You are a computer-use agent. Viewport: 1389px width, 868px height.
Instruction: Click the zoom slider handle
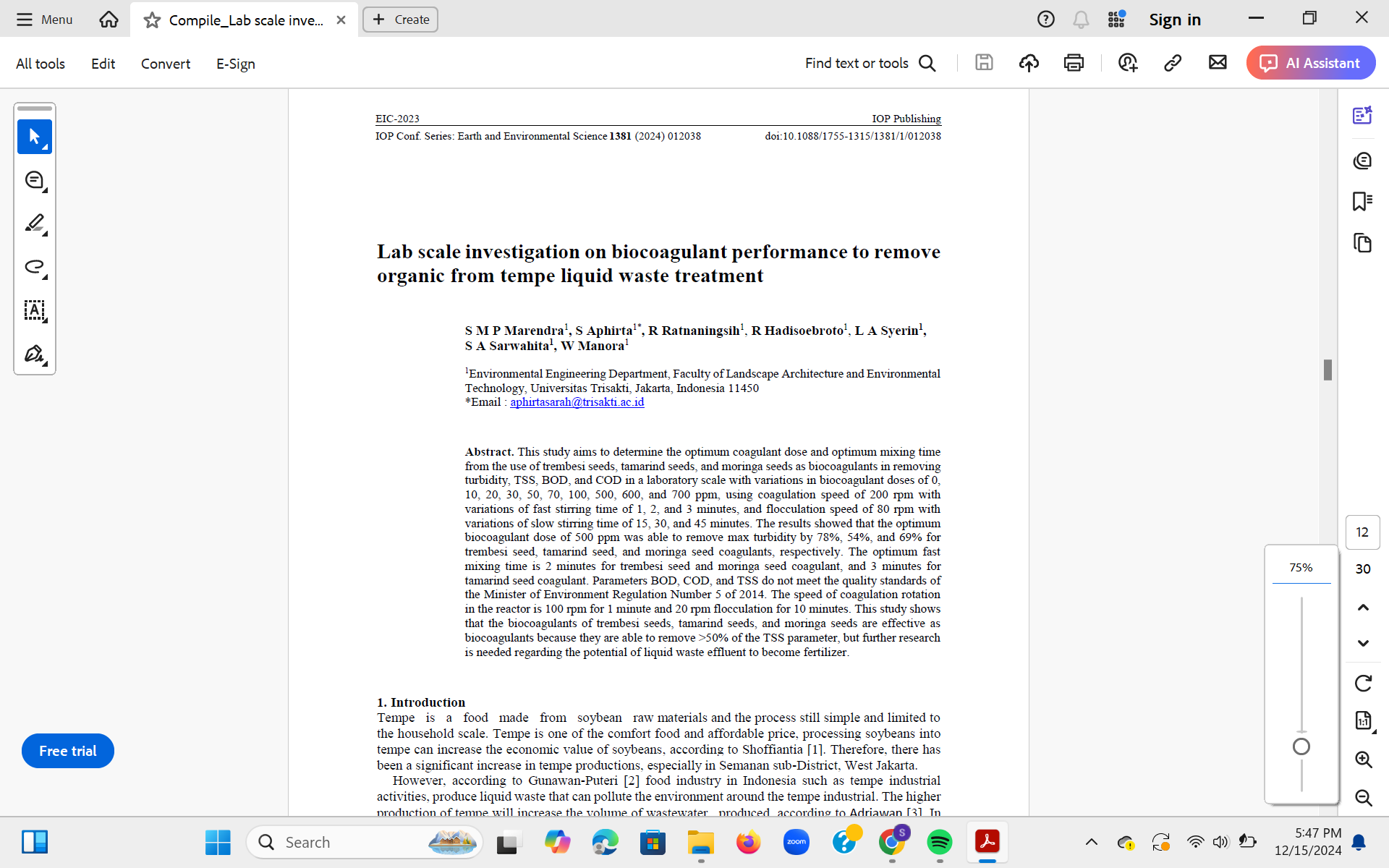(1301, 746)
